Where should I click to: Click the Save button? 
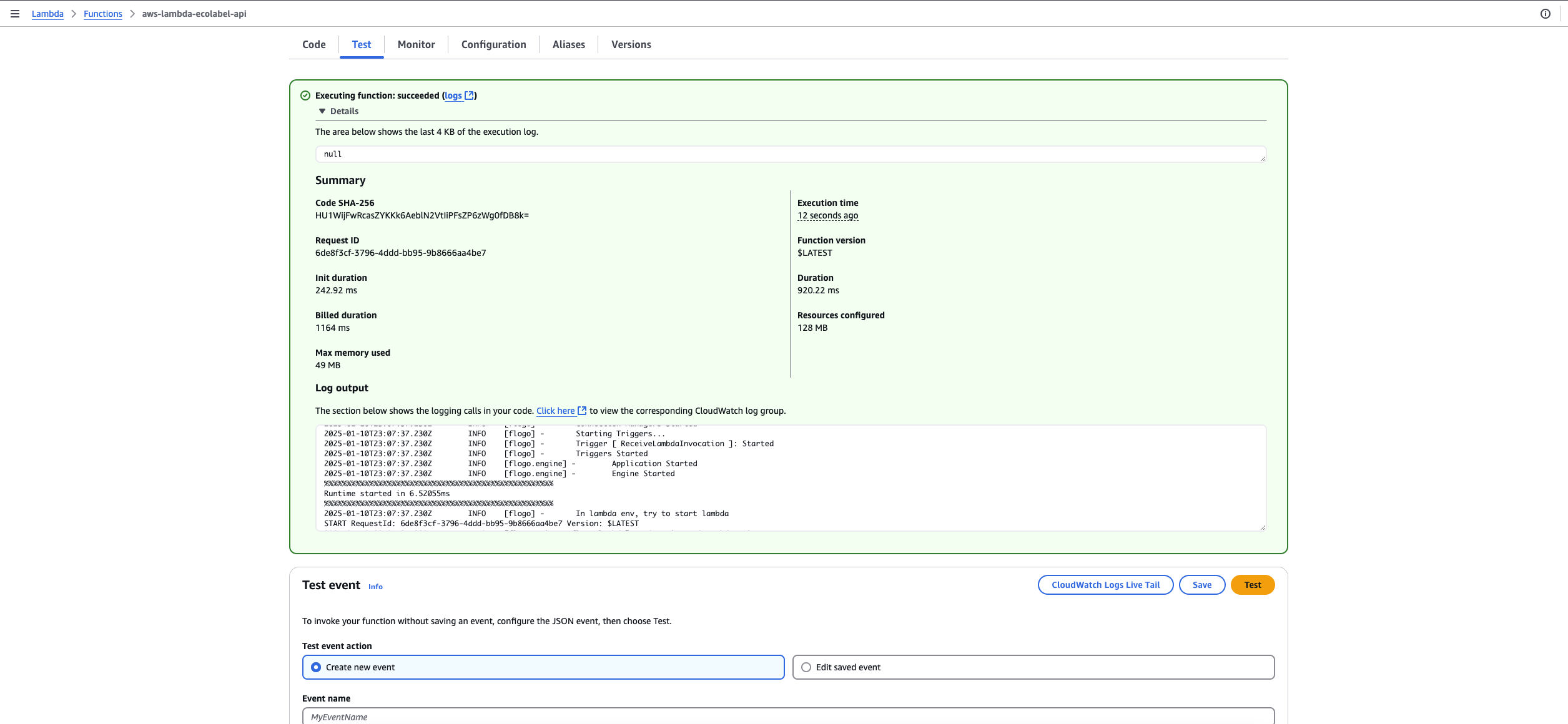[1202, 585]
